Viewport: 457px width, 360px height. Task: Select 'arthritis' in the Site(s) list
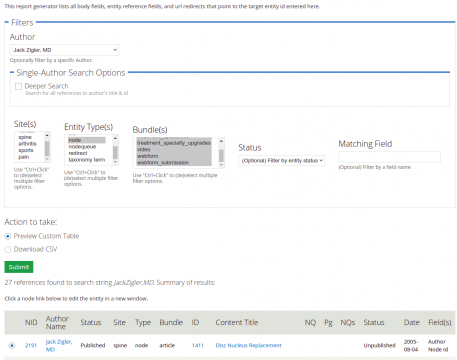[27, 144]
